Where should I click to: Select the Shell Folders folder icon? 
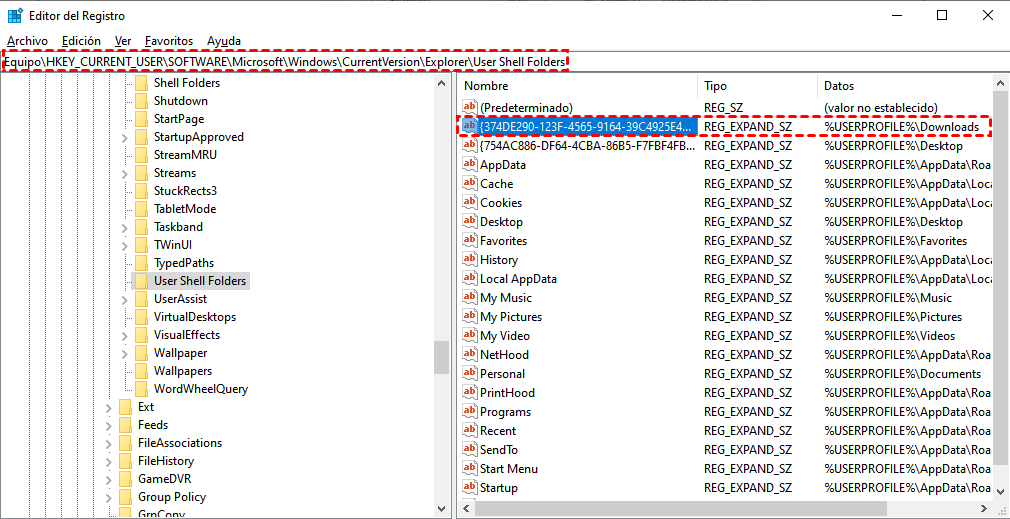[x=141, y=83]
